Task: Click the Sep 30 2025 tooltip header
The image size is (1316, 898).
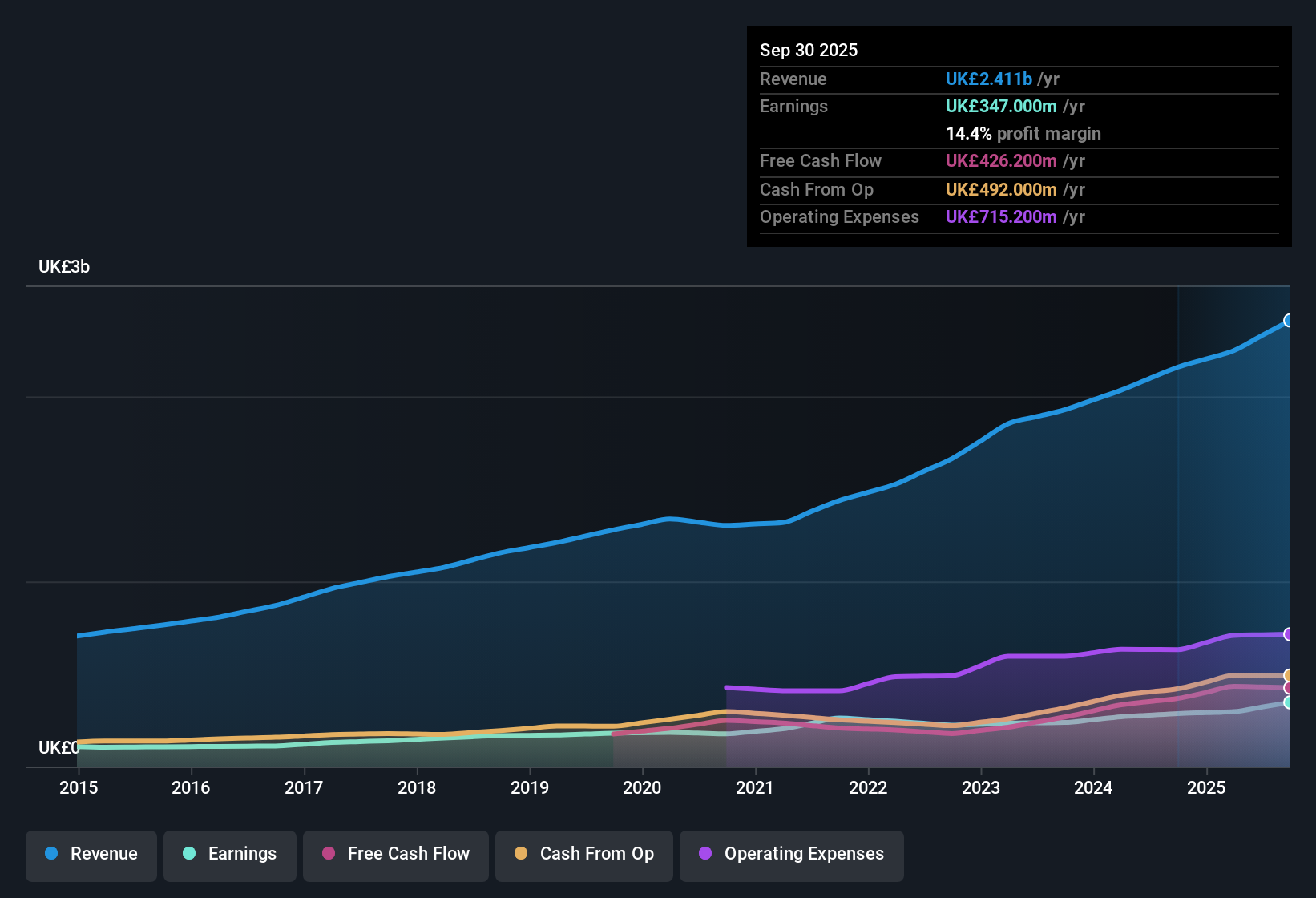Action: [809, 50]
